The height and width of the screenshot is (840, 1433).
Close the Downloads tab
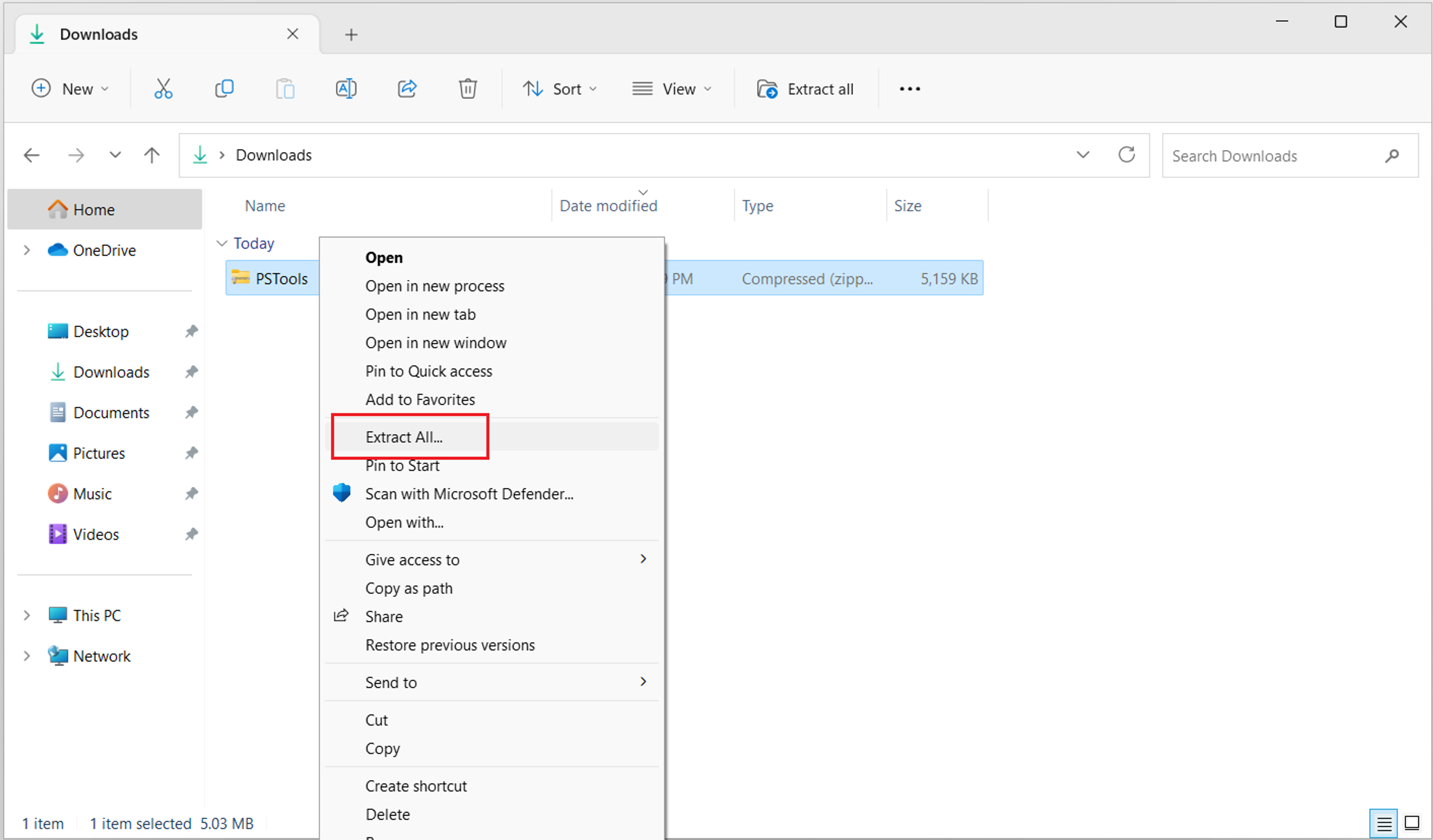point(292,34)
